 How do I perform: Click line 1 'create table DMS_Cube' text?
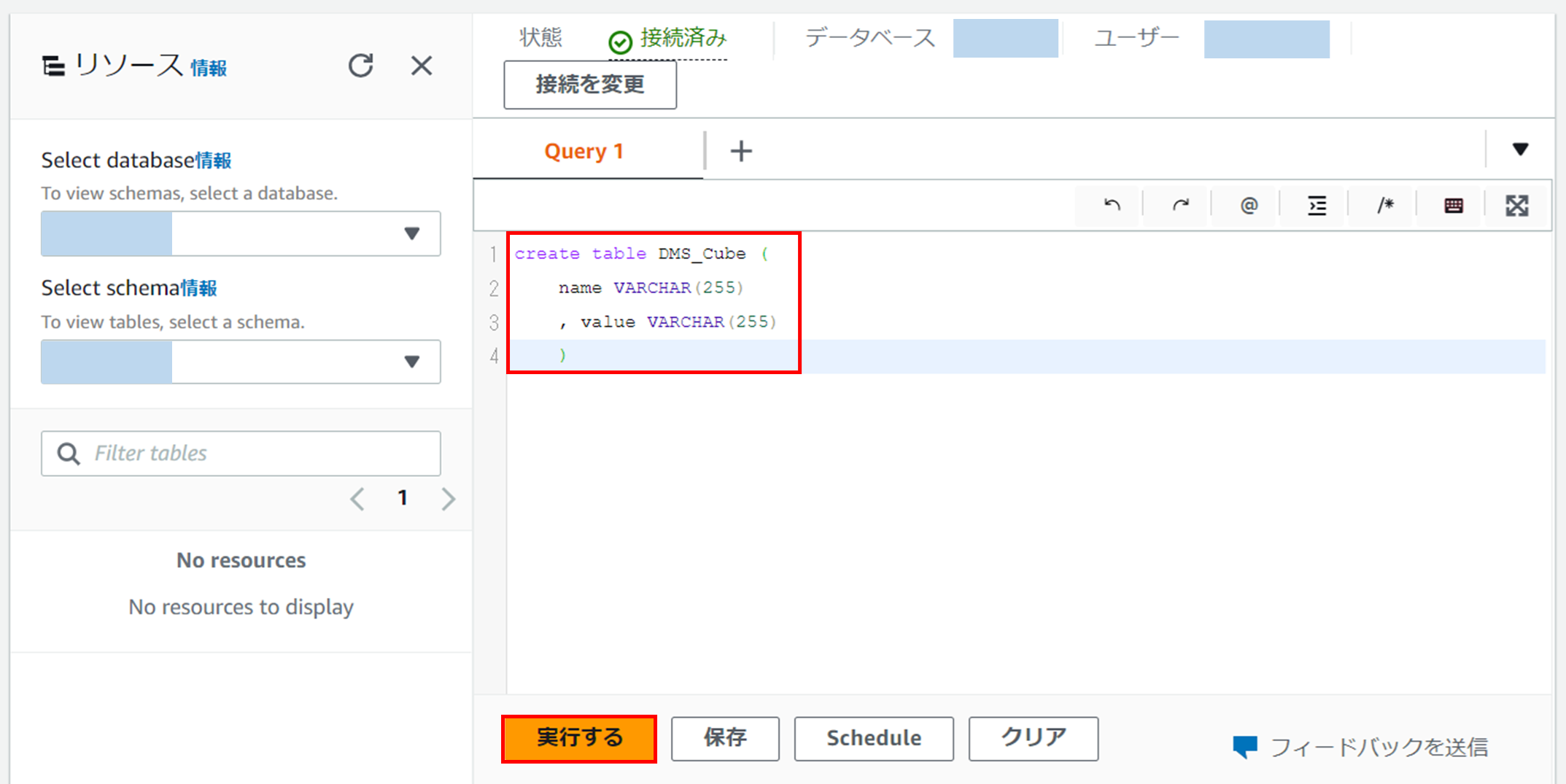(641, 254)
